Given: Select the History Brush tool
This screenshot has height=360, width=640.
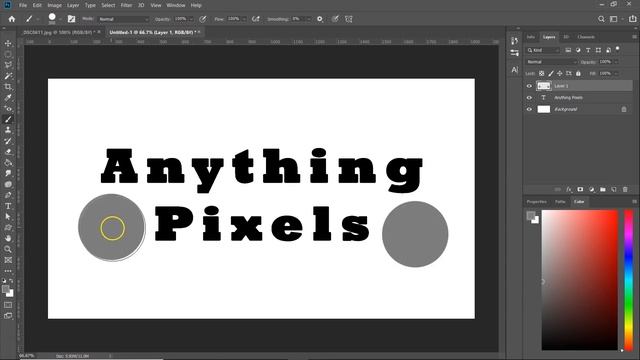Looking at the screenshot, I should point(8,141).
